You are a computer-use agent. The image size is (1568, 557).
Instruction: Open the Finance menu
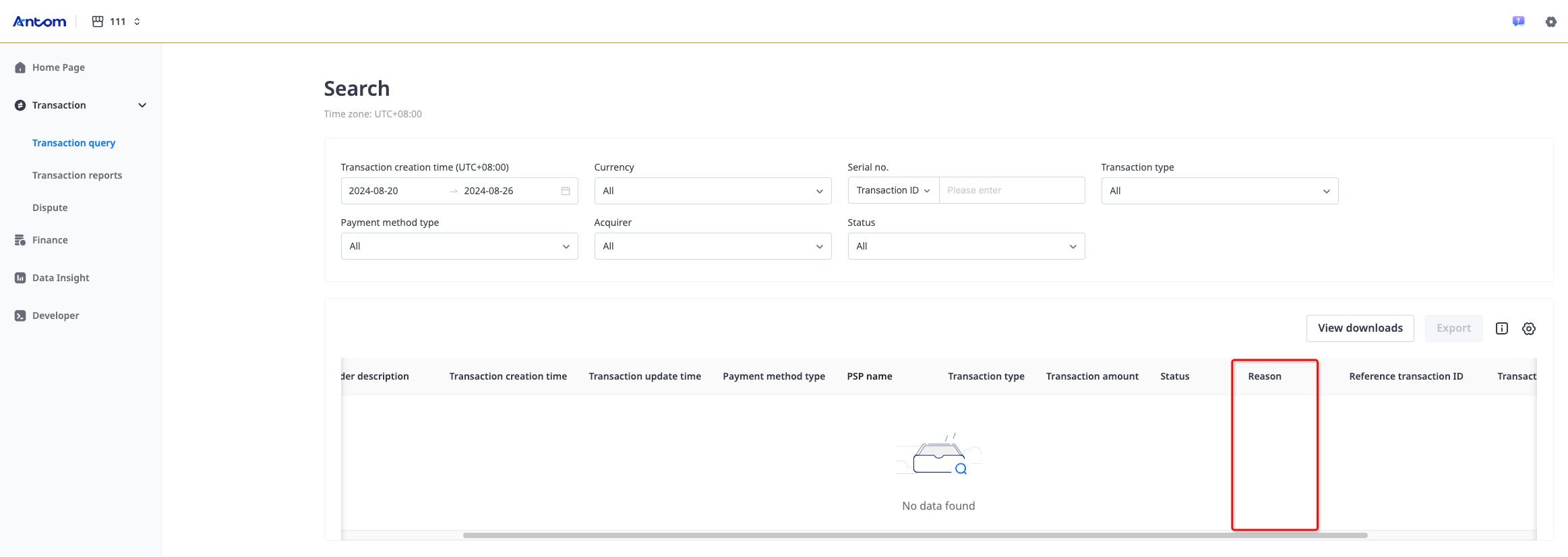pos(50,240)
